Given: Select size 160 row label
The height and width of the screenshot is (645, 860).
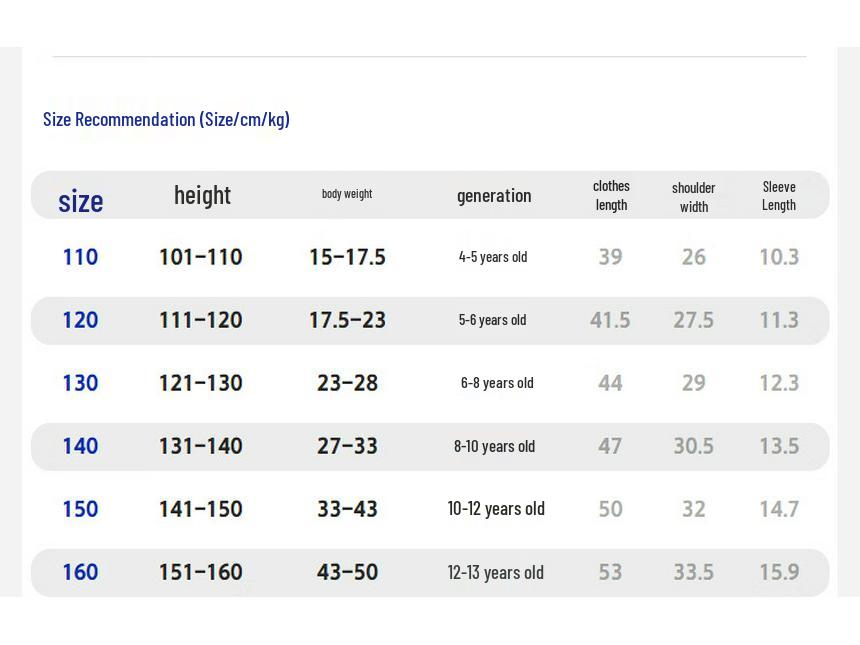Looking at the screenshot, I should tap(81, 572).
